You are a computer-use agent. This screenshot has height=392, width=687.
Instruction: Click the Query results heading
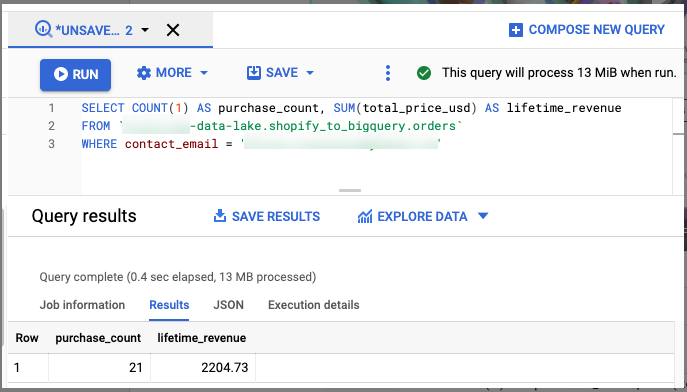[84, 216]
